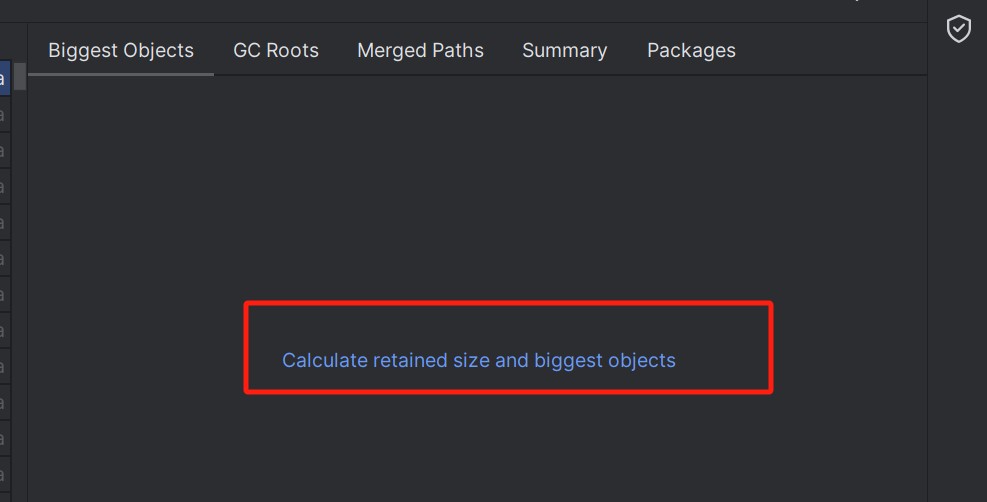Image resolution: width=987 pixels, height=502 pixels.
Task: Open the GC Roots tab
Action: tap(276, 50)
